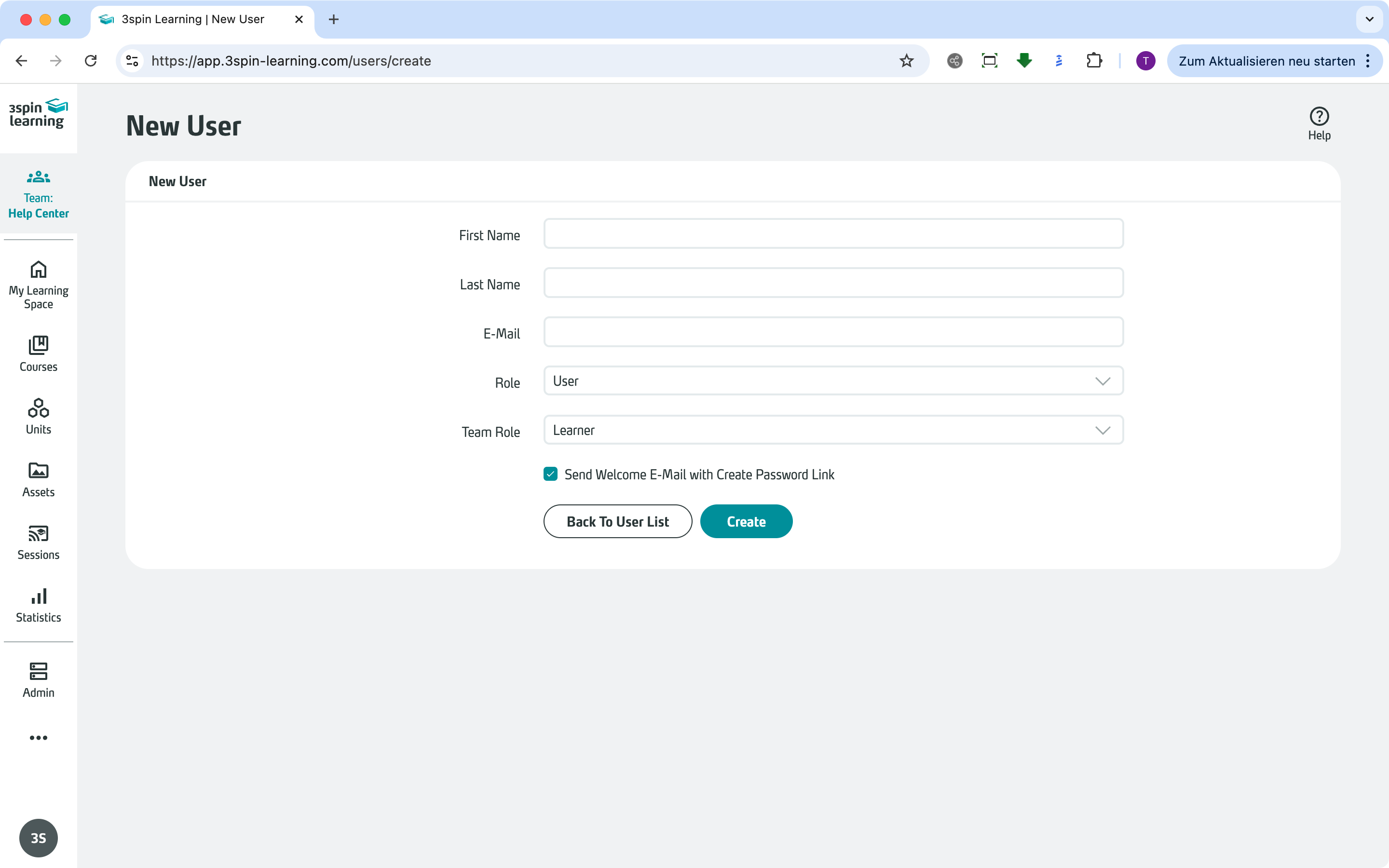Expand the Role dropdown
Image resolution: width=1389 pixels, height=868 pixels.
click(x=833, y=381)
